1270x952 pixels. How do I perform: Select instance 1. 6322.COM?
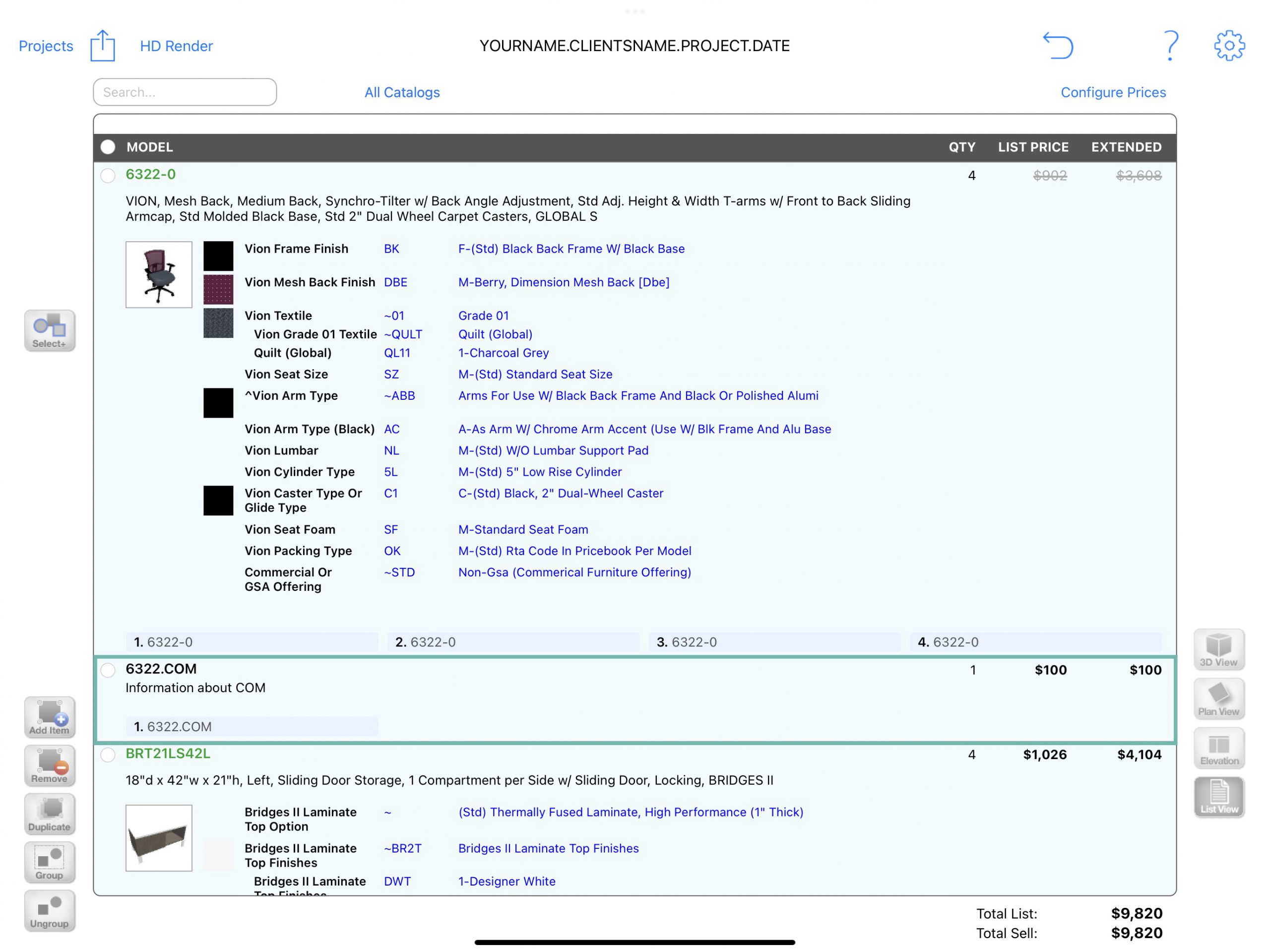252,726
